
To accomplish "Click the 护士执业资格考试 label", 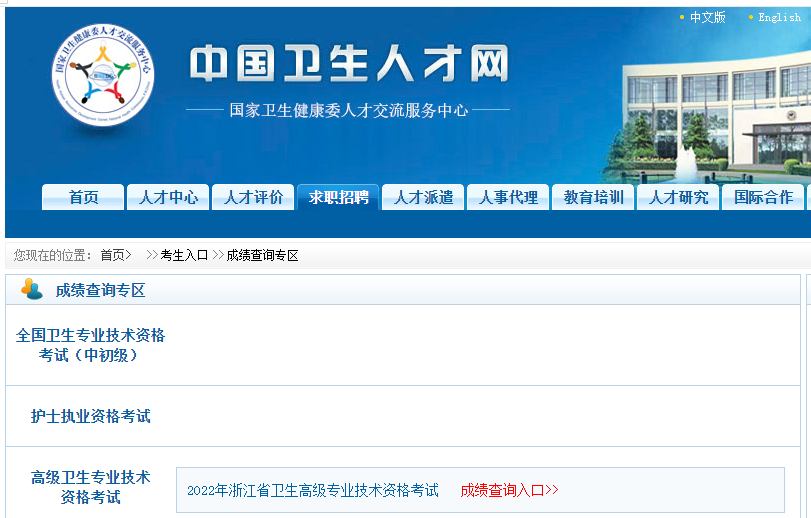I will point(90,416).
